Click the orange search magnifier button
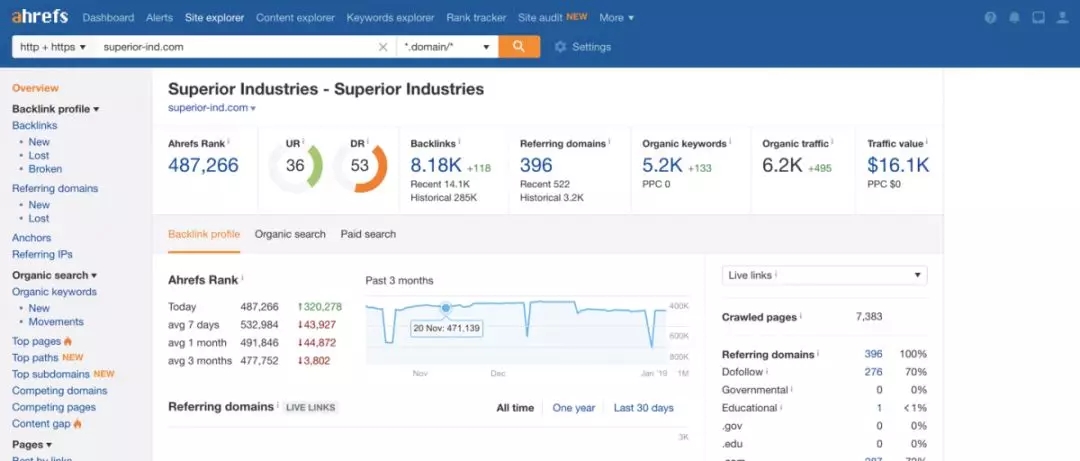Viewport: 1080px width, 461px height. [519, 47]
